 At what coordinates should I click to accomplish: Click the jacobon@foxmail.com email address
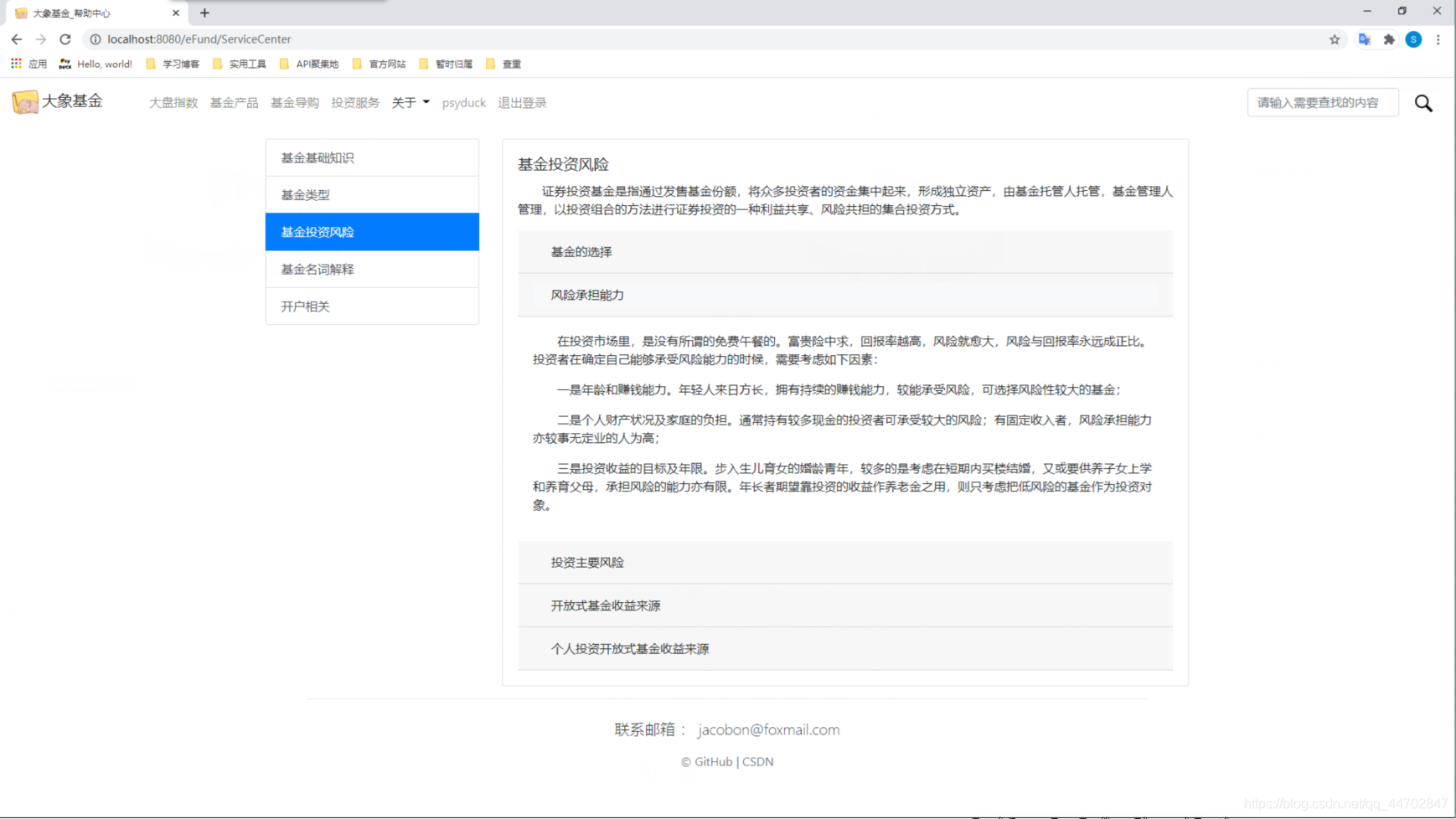pos(768,729)
